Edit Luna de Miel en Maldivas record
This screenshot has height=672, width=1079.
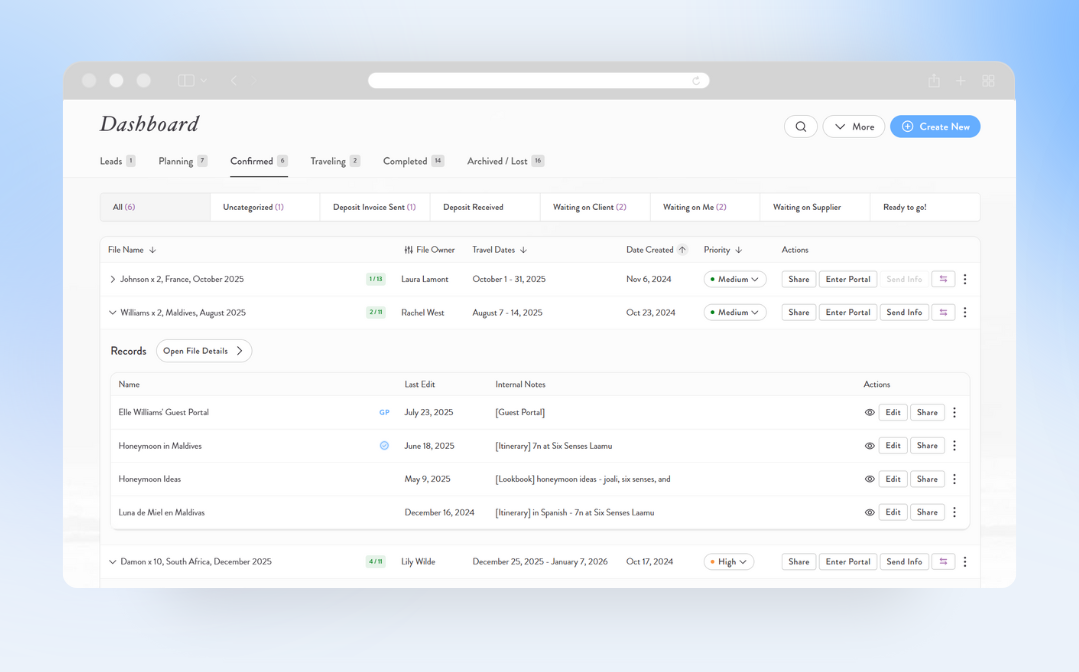pyautogui.click(x=893, y=512)
